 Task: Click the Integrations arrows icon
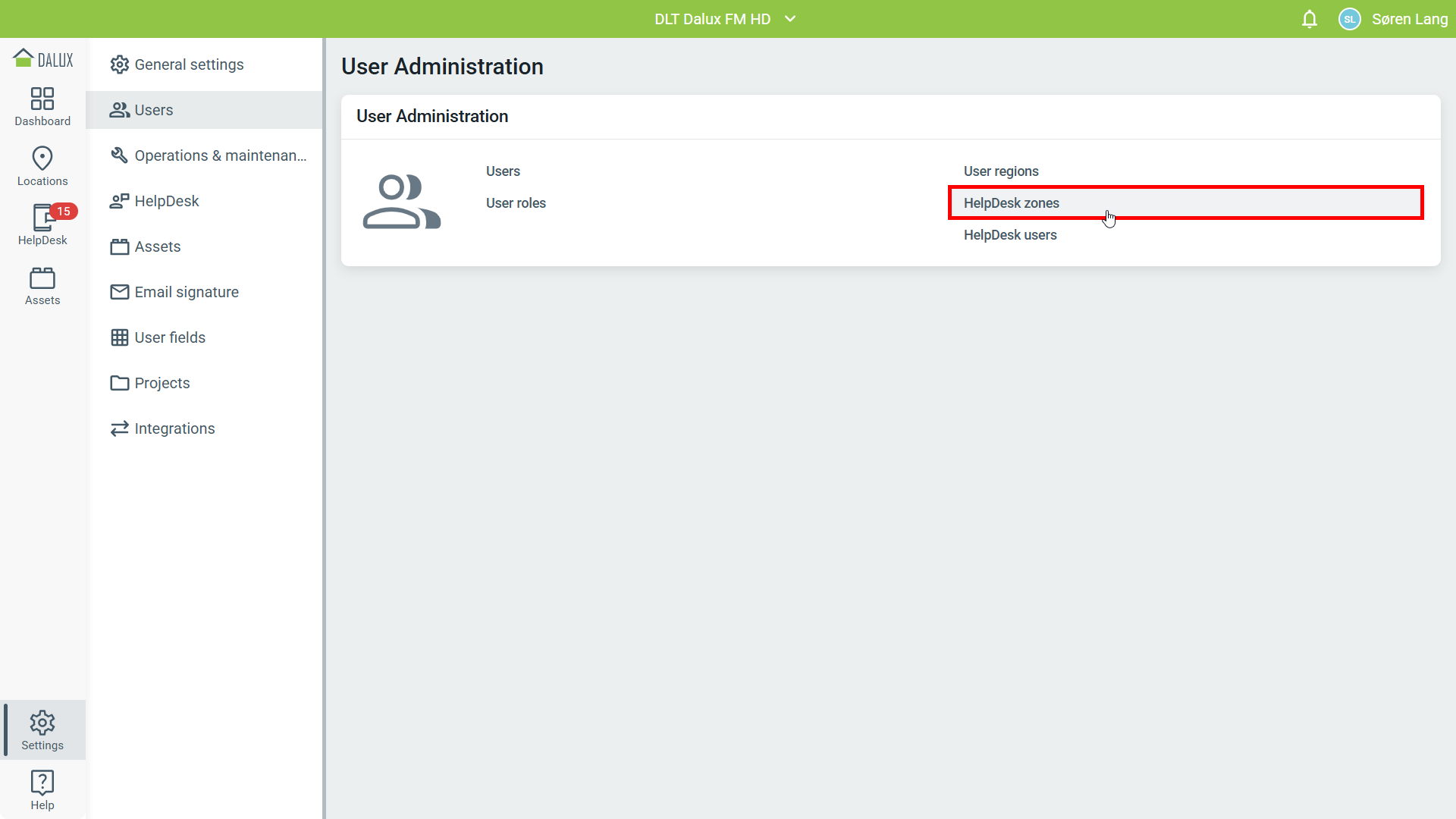click(x=120, y=428)
